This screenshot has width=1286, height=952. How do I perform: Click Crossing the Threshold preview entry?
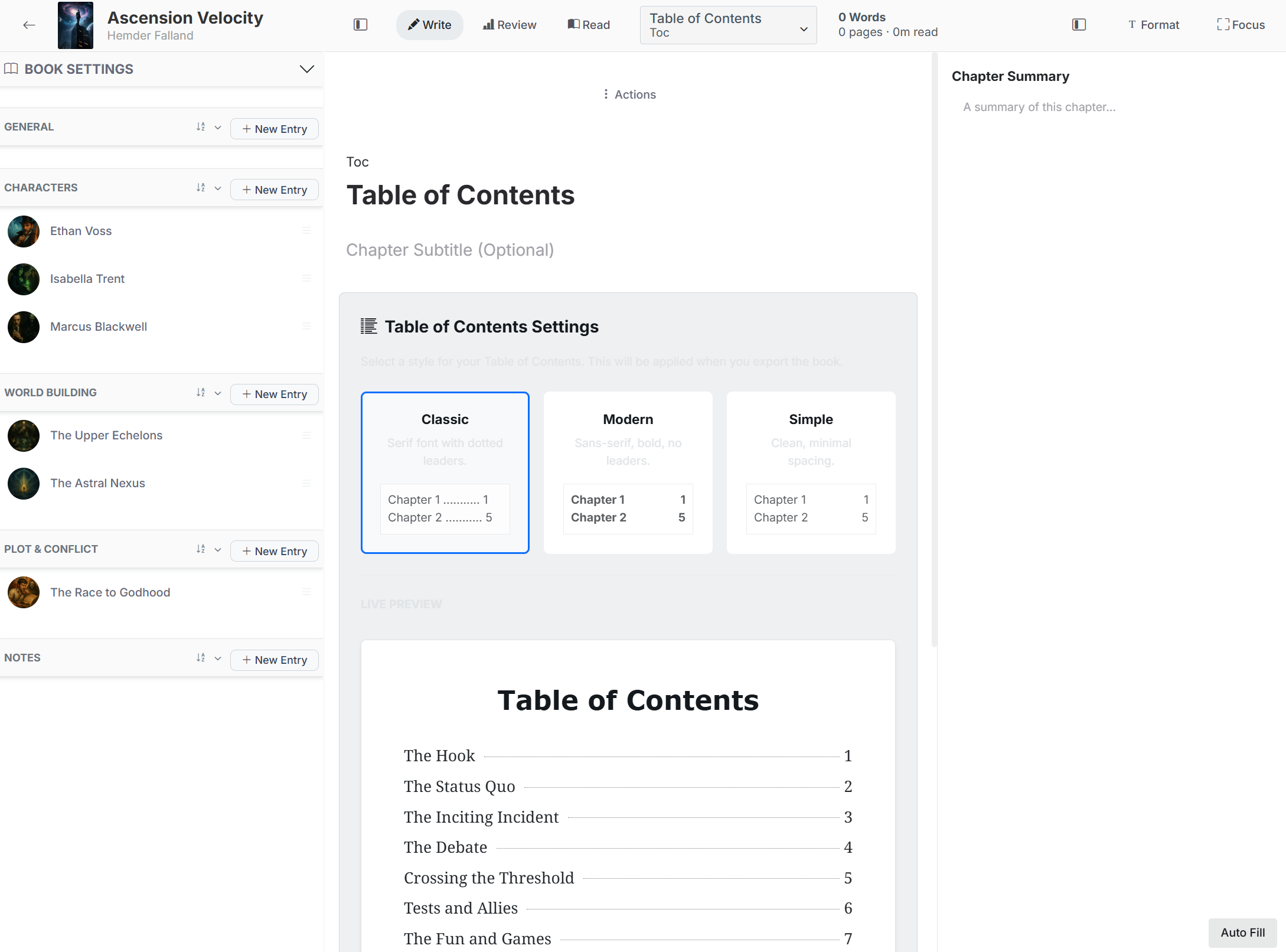628,878
